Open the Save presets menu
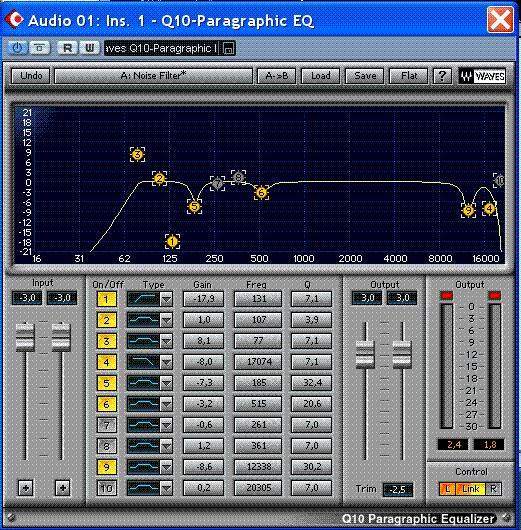521x530 pixels. (365, 76)
